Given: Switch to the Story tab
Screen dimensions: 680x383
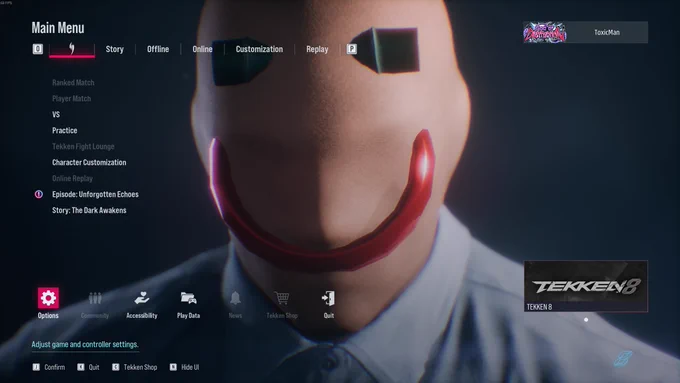Looking at the screenshot, I should [114, 49].
